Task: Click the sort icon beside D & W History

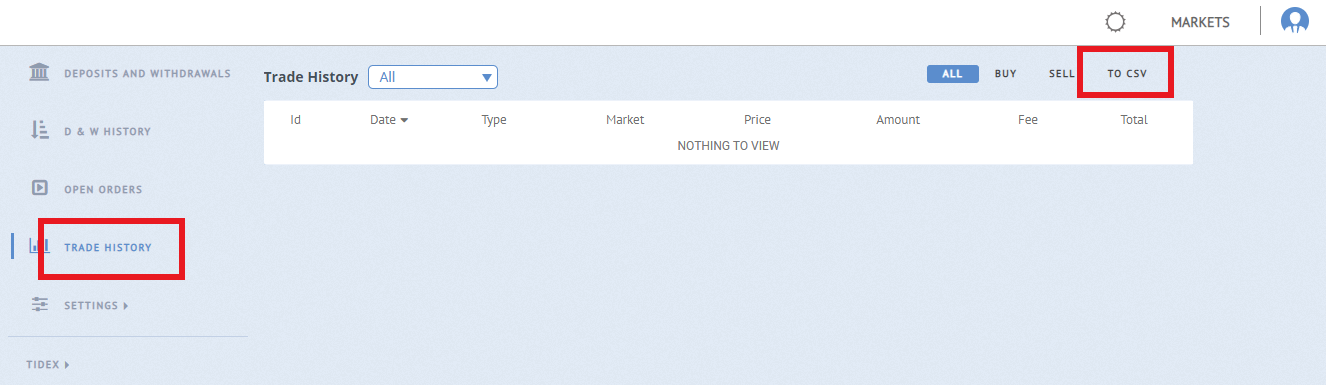Action: coord(40,130)
